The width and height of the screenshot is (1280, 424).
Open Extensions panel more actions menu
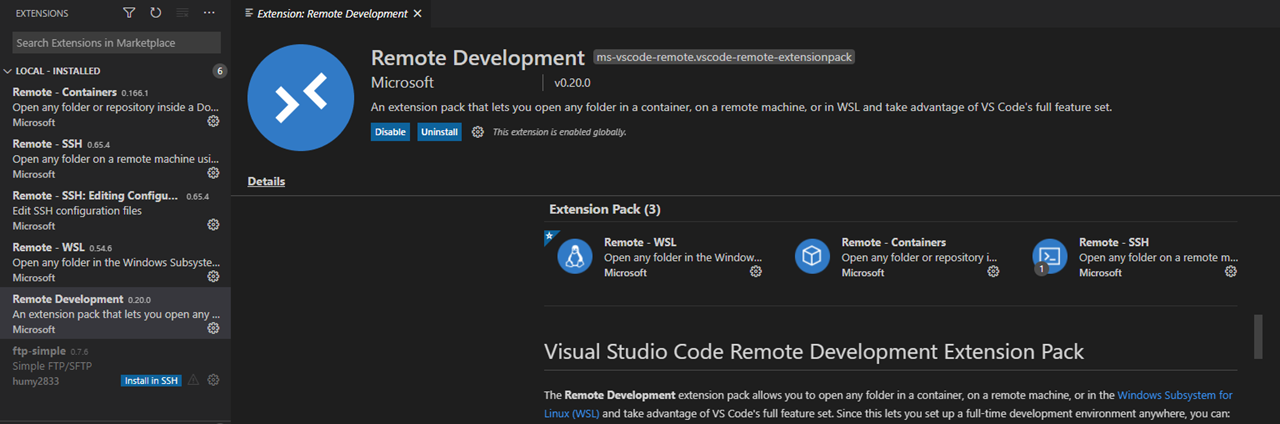[208, 13]
